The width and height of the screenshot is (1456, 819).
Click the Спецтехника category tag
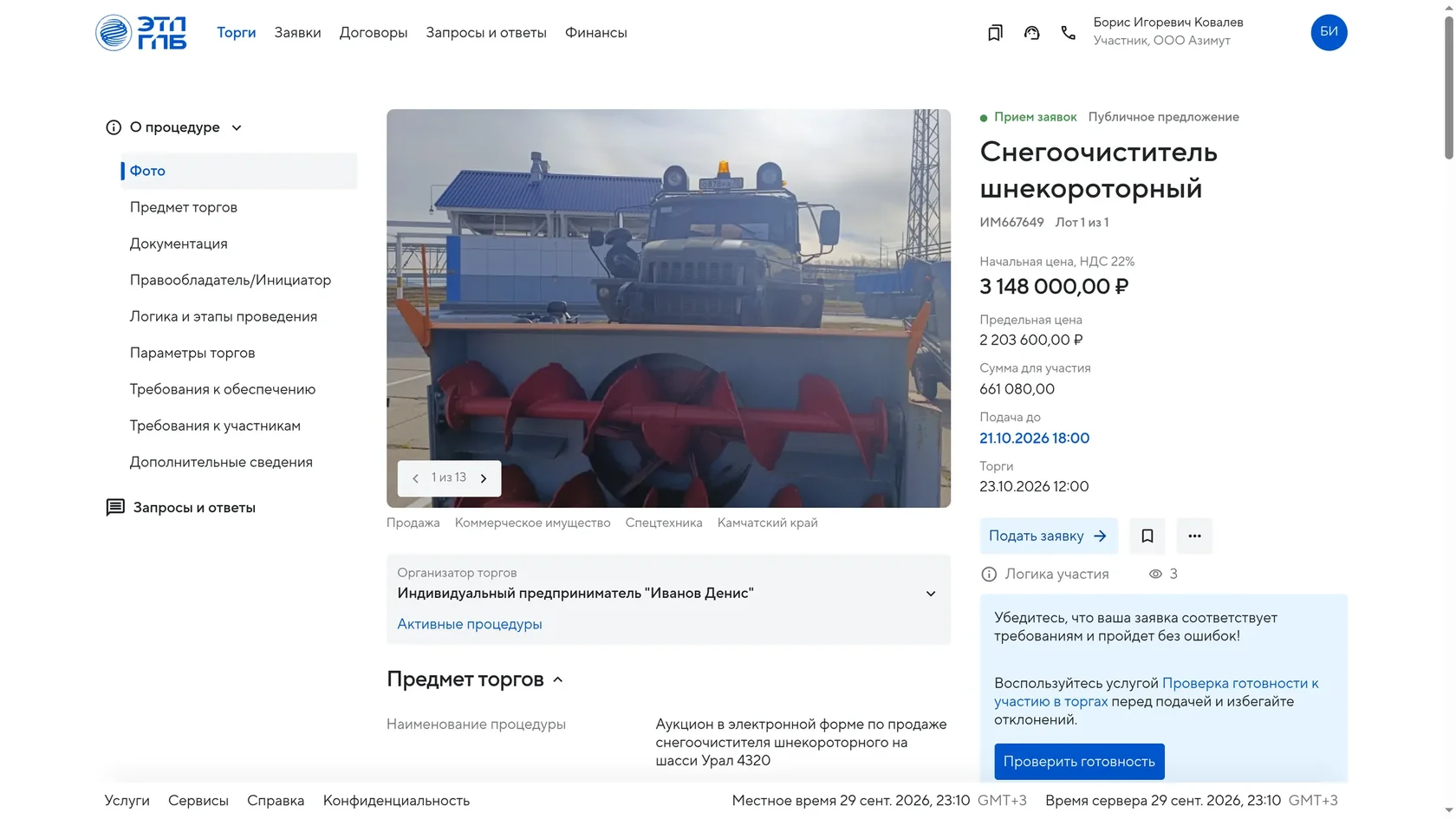coord(664,523)
